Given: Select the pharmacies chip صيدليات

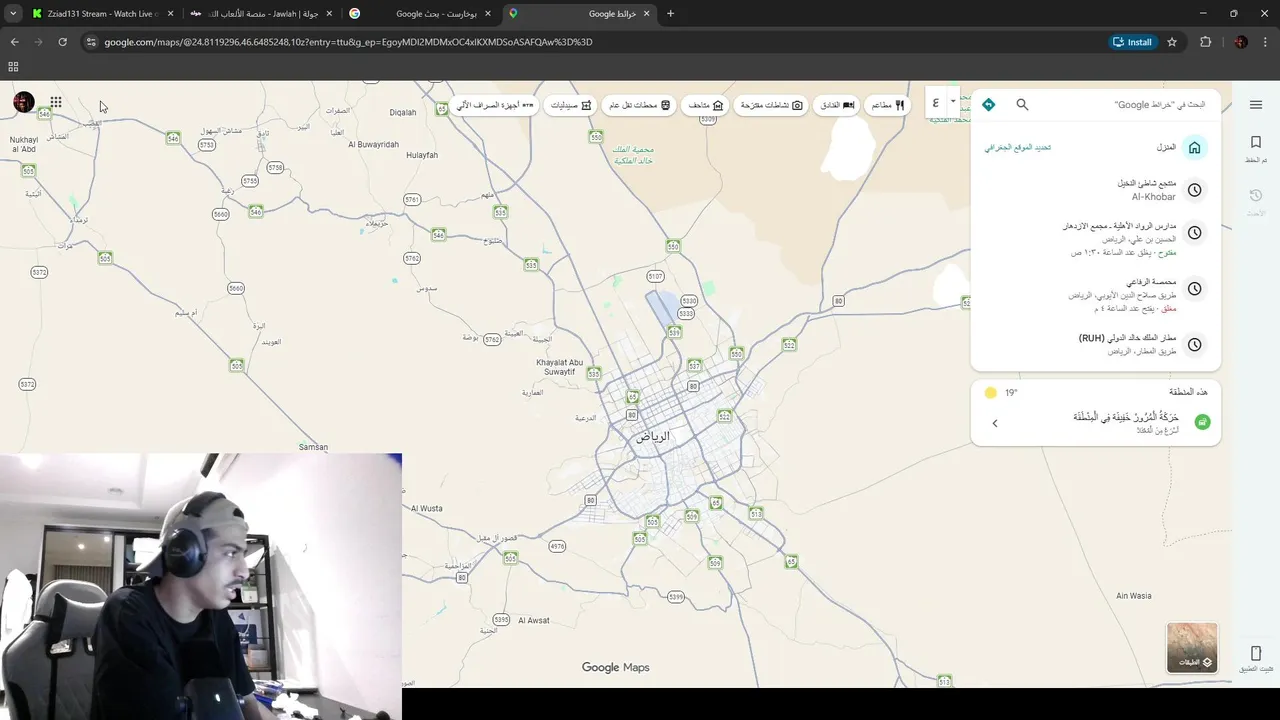Looking at the screenshot, I should (571, 105).
